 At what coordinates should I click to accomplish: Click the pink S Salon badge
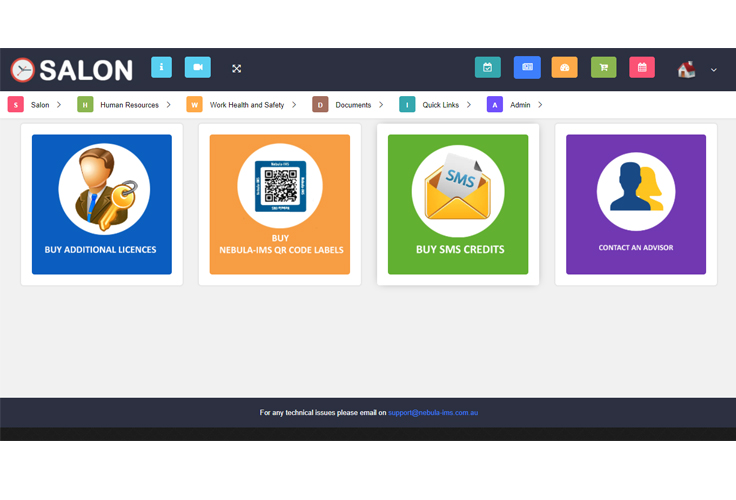tap(16, 105)
